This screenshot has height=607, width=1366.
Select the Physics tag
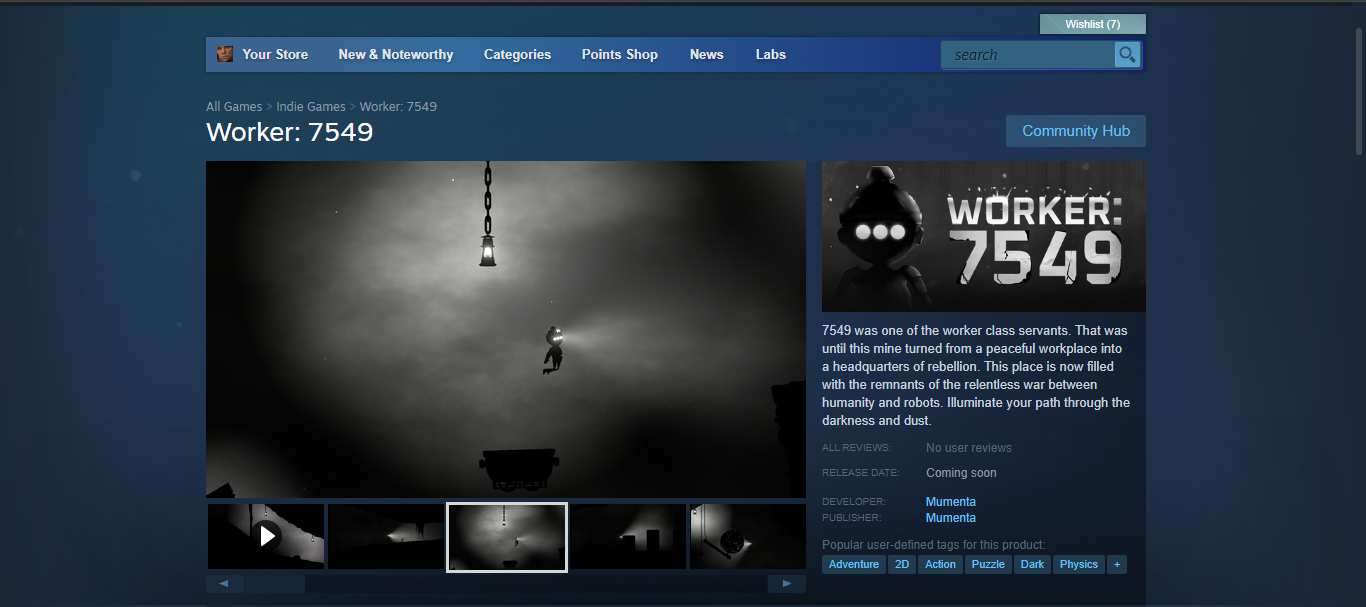tap(1079, 565)
